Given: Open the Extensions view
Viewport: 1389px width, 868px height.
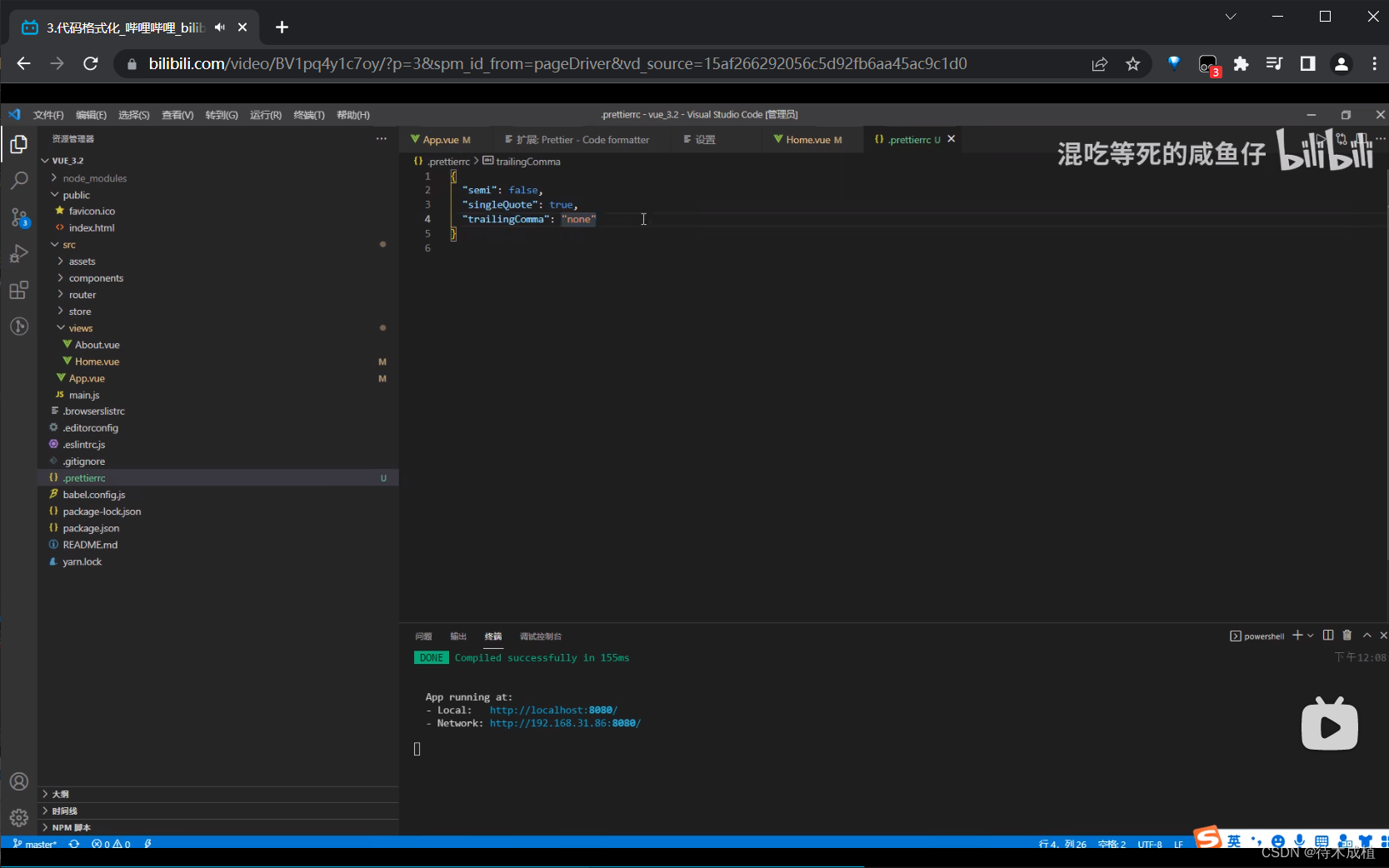Looking at the screenshot, I should (18, 290).
